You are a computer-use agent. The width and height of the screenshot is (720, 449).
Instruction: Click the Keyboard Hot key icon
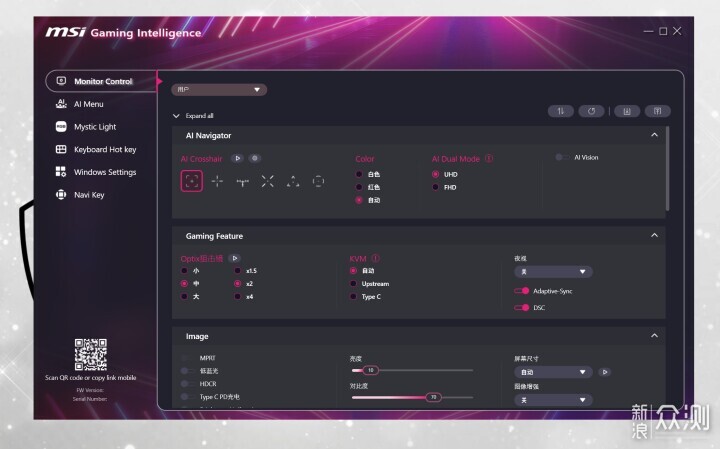[61, 149]
